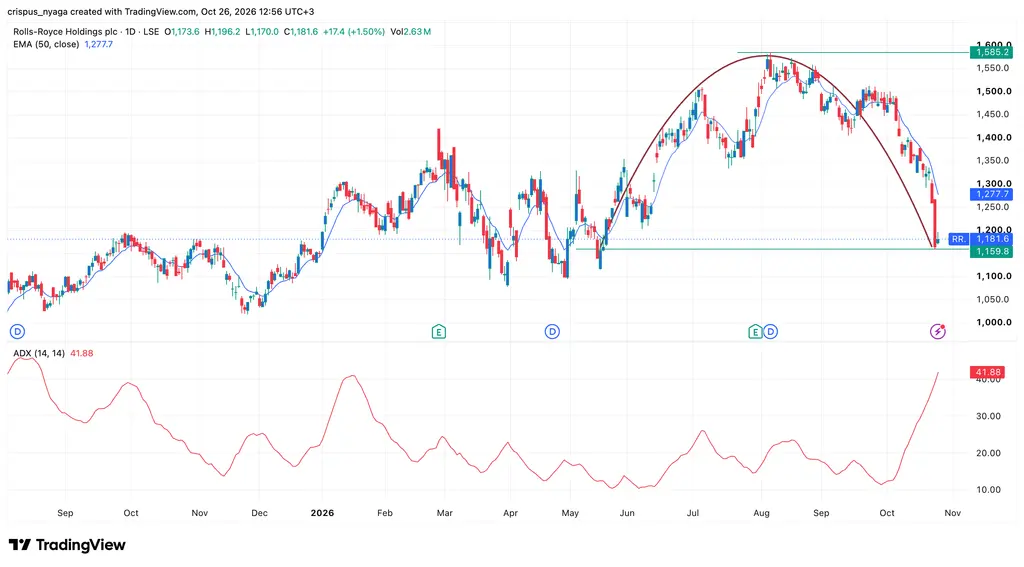Click the Jun label on time axis

pyautogui.click(x=627, y=513)
